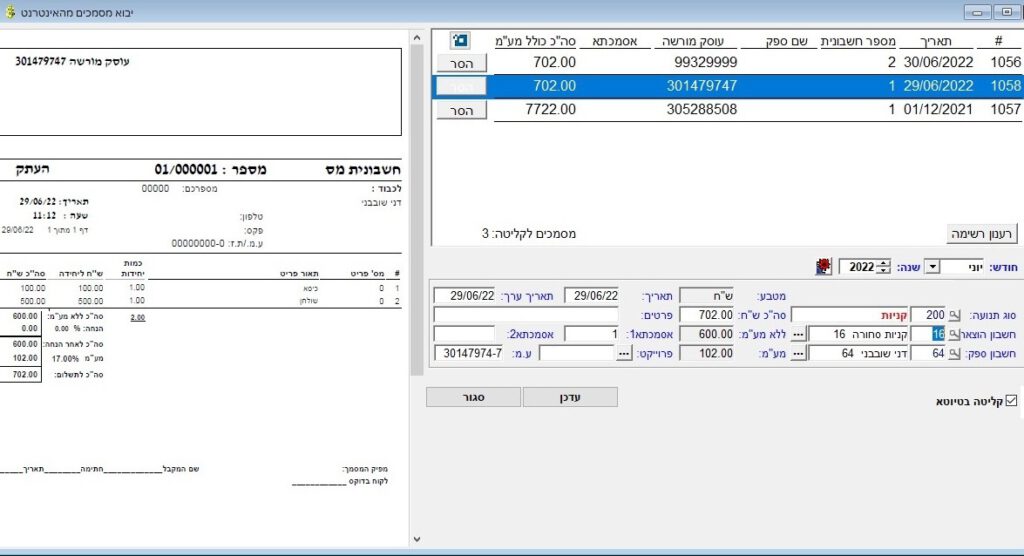Click the 305288508 dealer number cell
The height and width of the screenshot is (556, 1024).
[701, 110]
